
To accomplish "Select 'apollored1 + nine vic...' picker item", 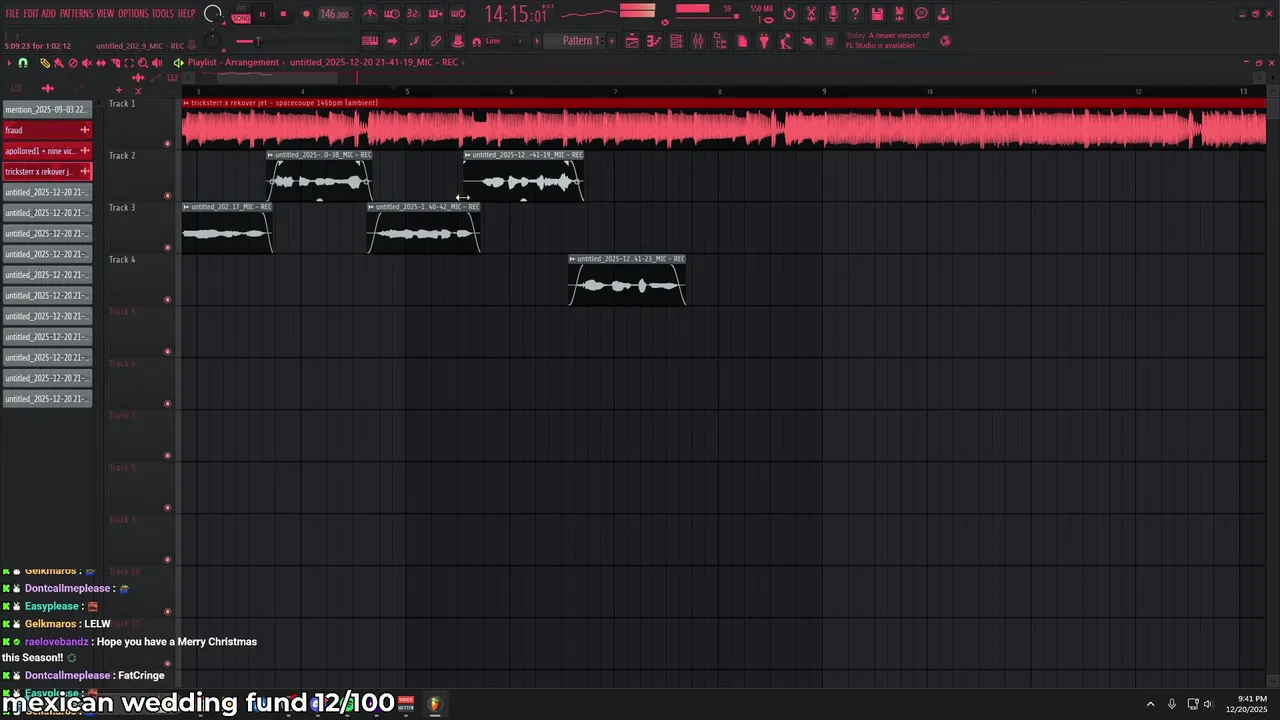I will coord(47,151).
